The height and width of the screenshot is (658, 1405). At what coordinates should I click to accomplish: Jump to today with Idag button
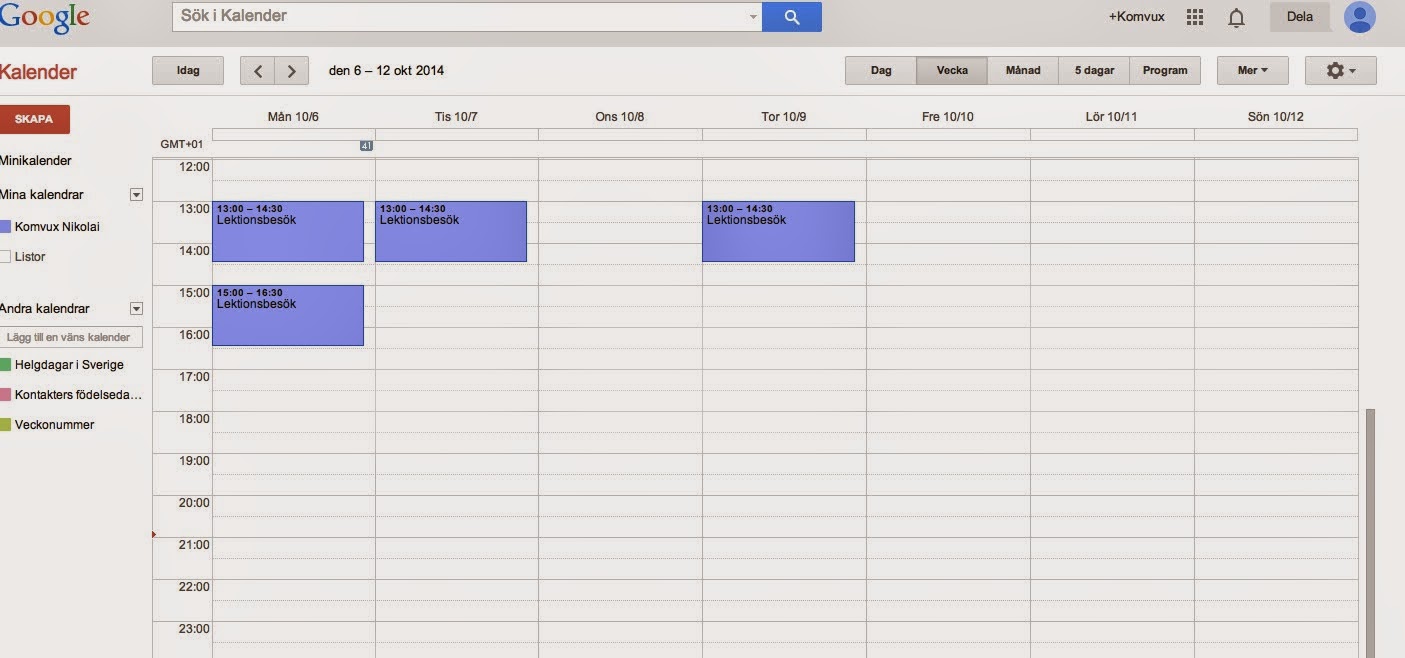coord(187,71)
